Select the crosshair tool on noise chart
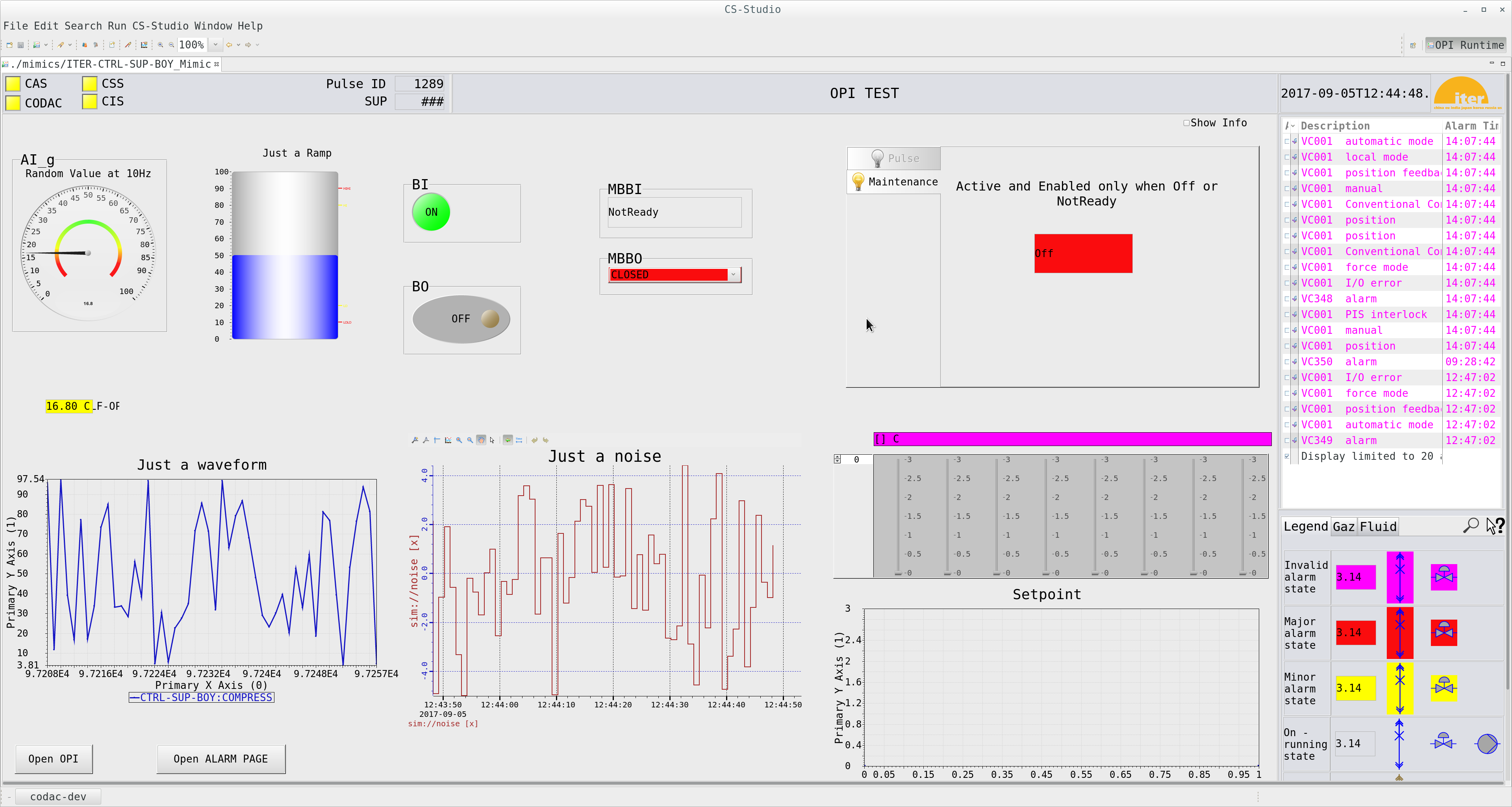The image size is (1512, 807). 437,440
